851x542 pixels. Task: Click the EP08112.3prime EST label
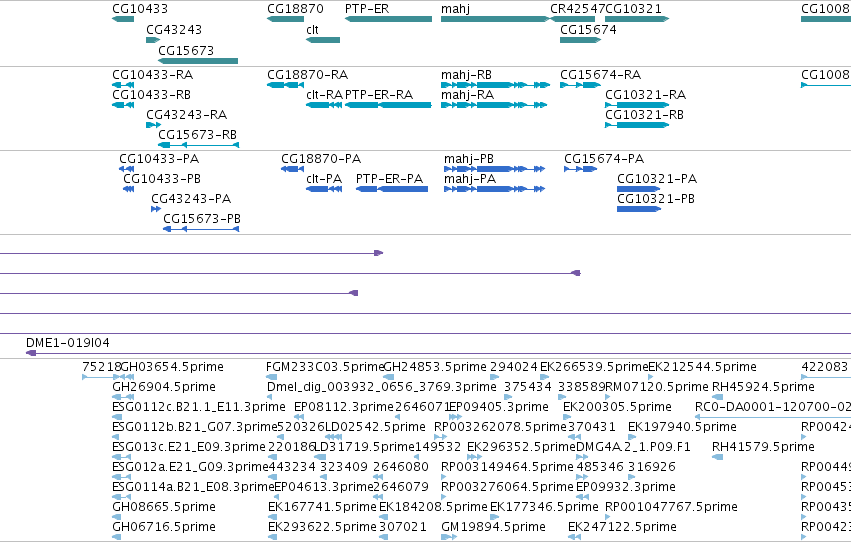tap(344, 407)
